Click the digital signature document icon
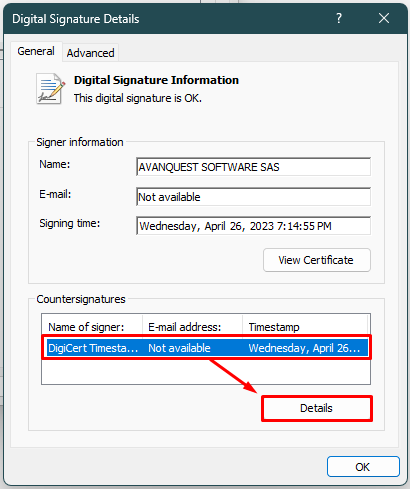The height and width of the screenshot is (489, 410). [x=50, y=89]
